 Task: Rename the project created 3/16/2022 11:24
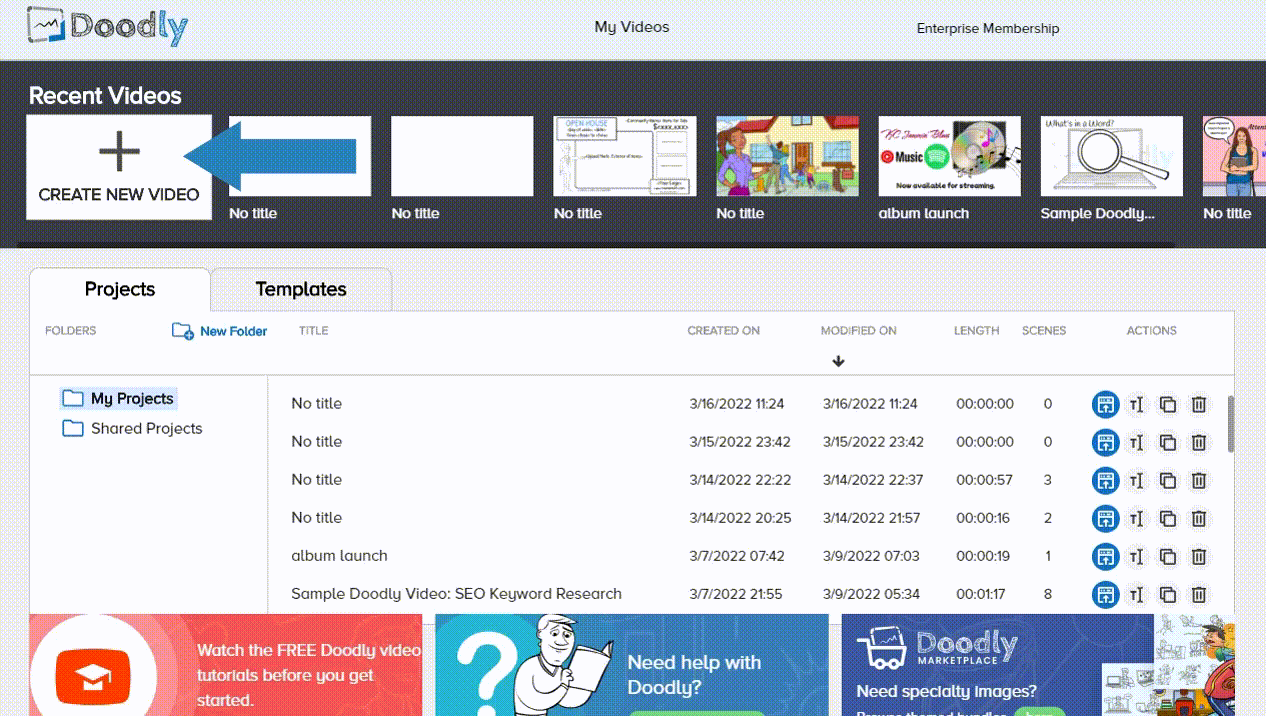pos(1136,405)
